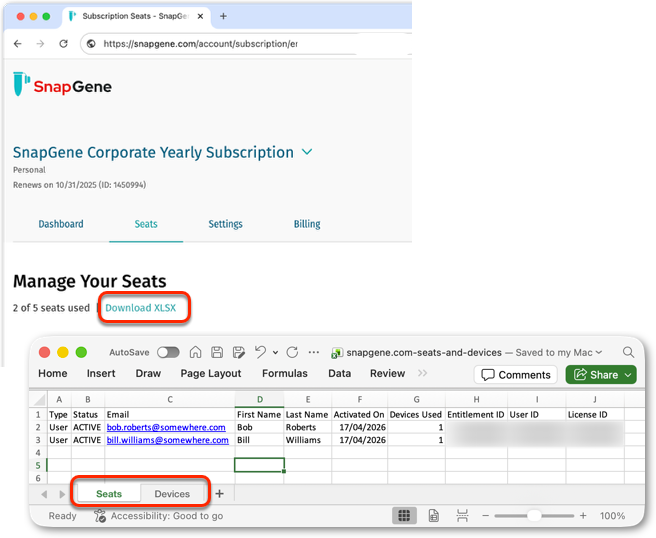
Task: Select the Seats sheet tab
Action: click(109, 494)
